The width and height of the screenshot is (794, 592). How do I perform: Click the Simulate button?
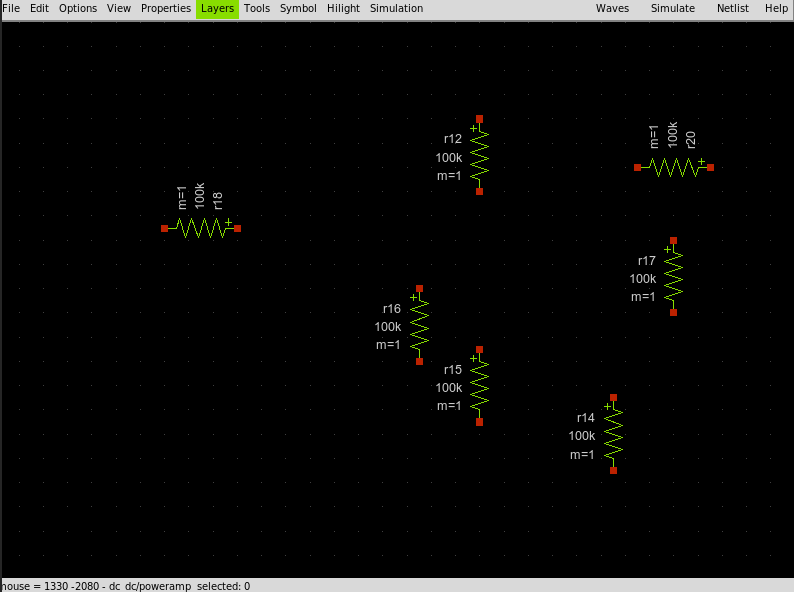(x=673, y=8)
